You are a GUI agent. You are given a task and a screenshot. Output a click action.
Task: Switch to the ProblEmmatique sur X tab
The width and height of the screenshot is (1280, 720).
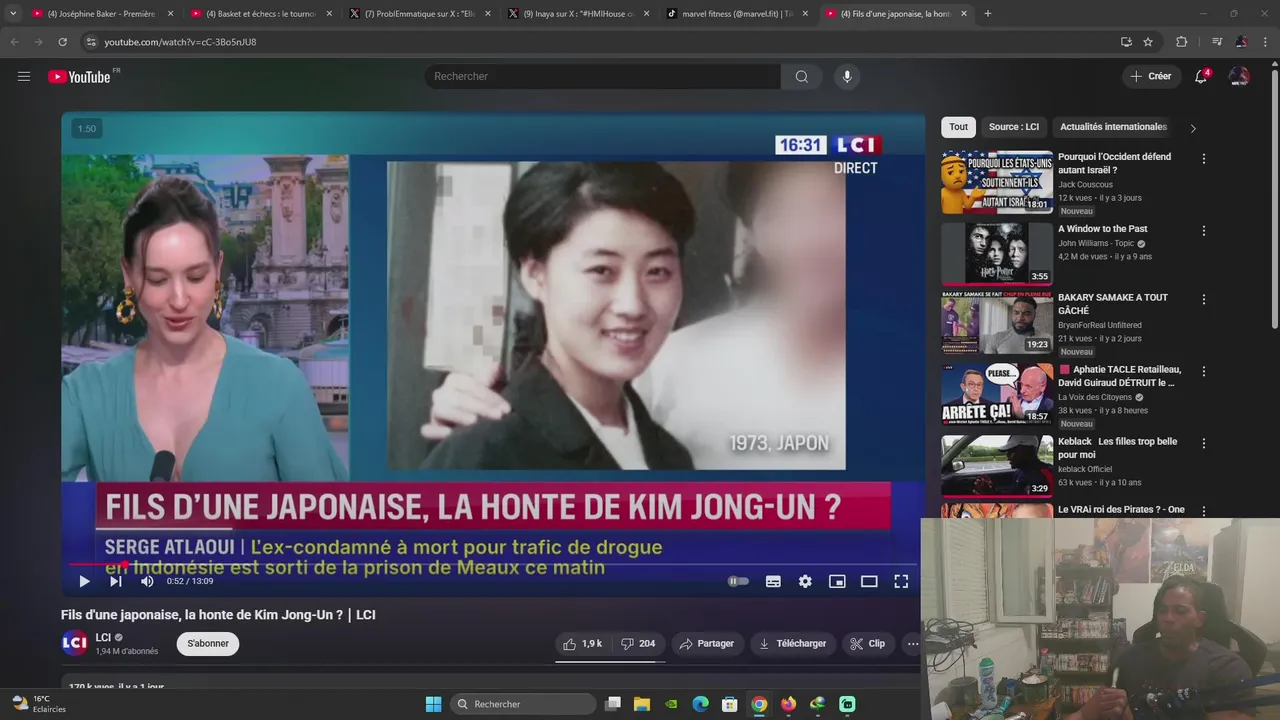421,14
